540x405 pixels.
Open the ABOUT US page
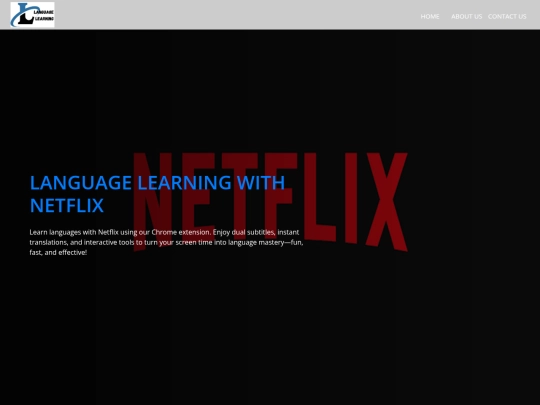click(467, 17)
